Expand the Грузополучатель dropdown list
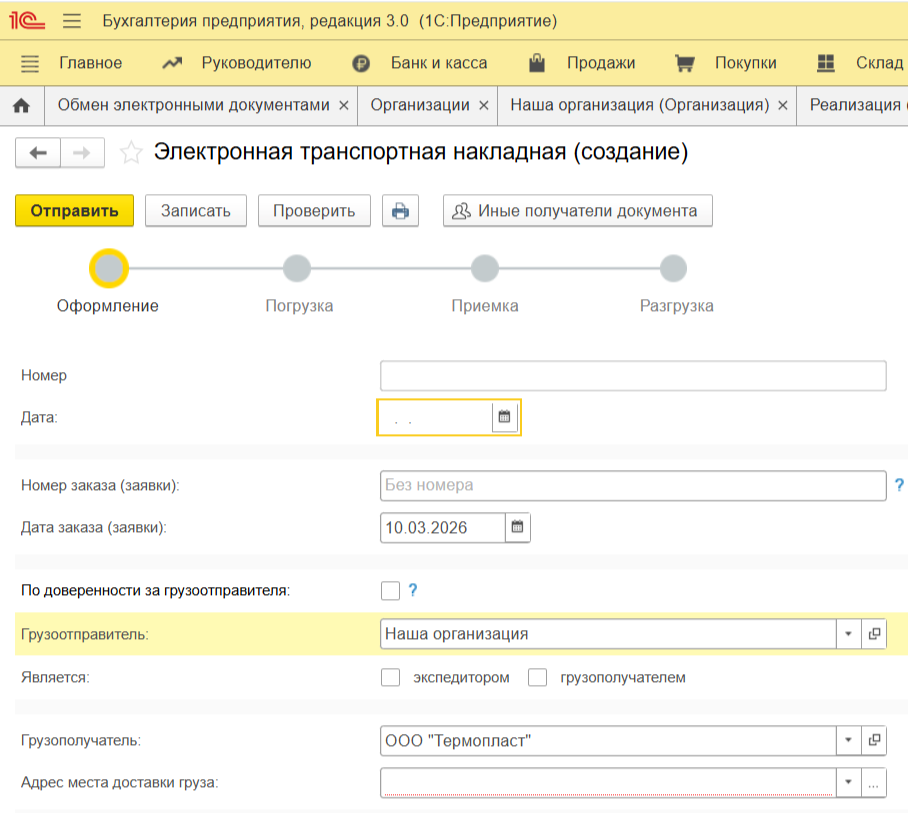 pyautogui.click(x=847, y=741)
